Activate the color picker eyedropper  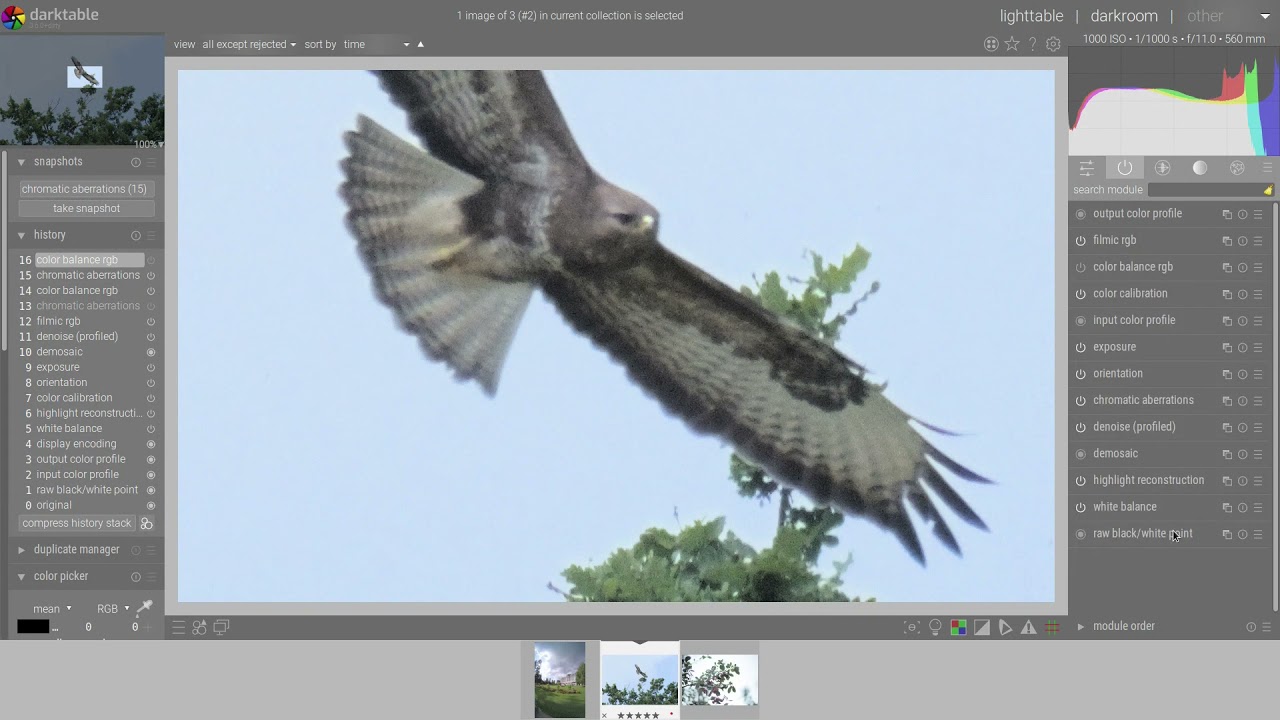coord(145,607)
